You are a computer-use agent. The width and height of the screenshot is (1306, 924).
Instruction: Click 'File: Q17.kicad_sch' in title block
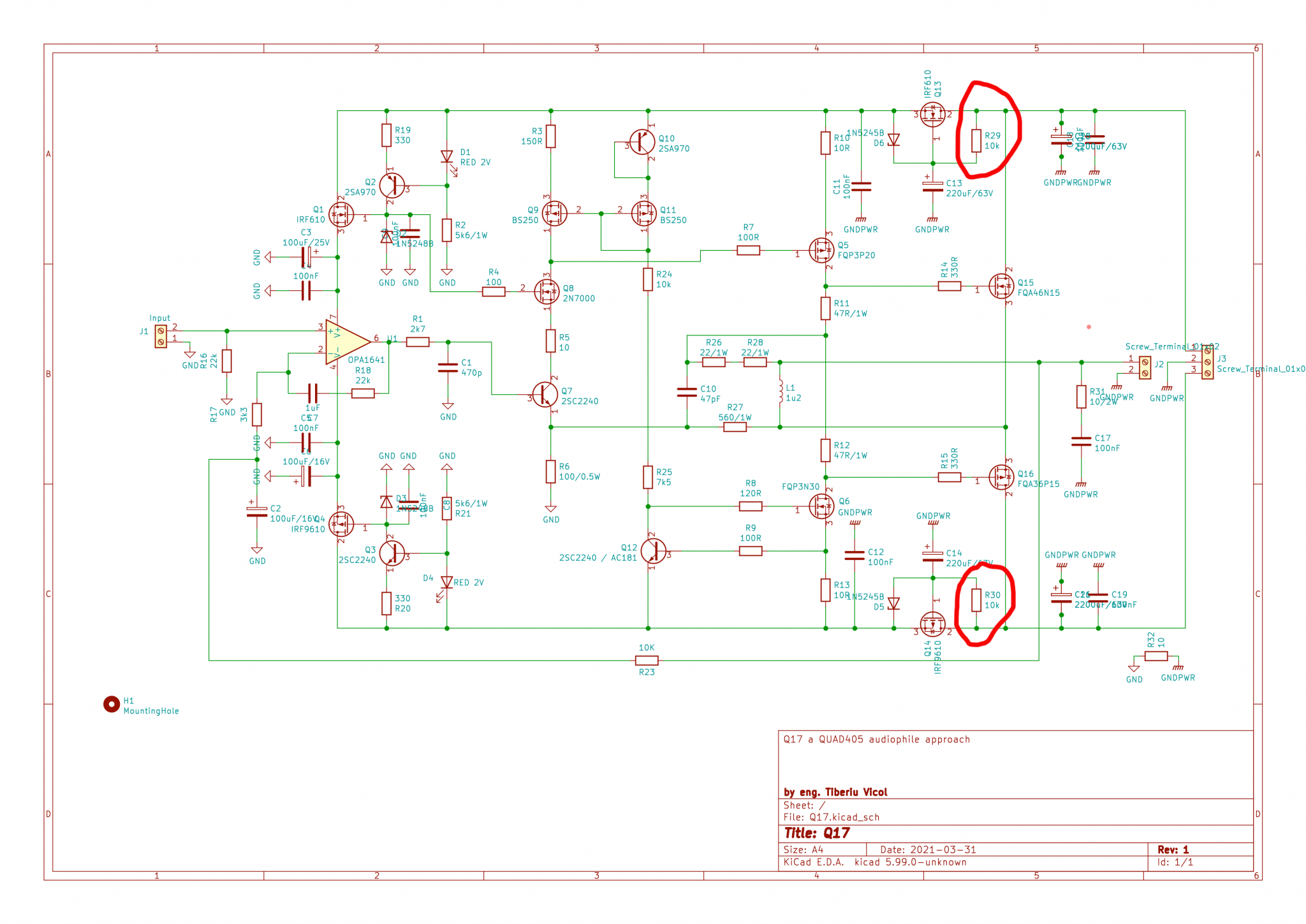coord(832,817)
